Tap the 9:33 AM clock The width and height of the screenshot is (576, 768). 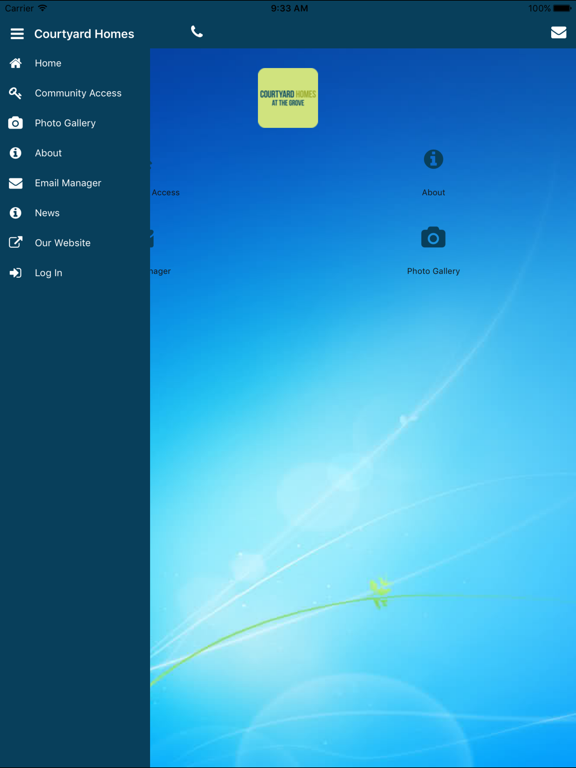tap(289, 8)
